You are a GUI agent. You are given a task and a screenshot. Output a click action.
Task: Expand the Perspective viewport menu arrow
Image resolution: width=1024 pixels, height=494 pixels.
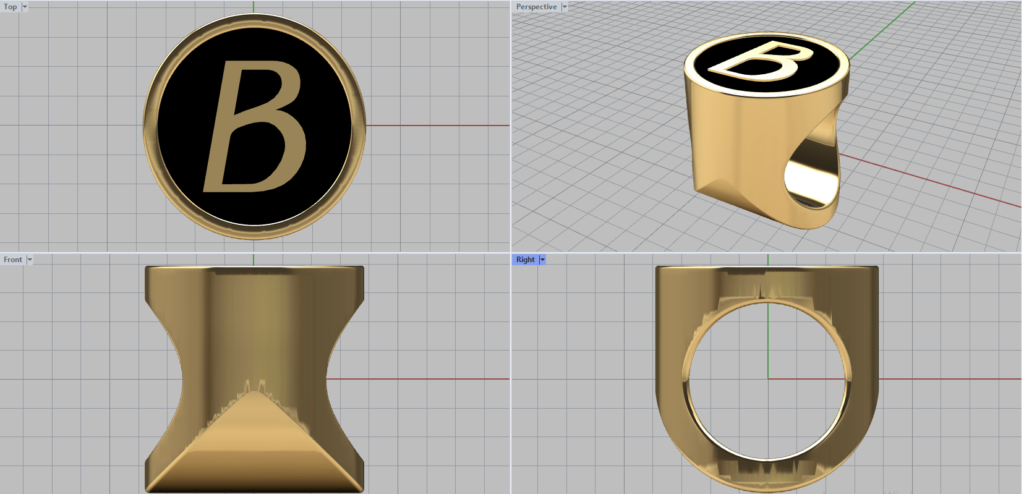point(565,6)
